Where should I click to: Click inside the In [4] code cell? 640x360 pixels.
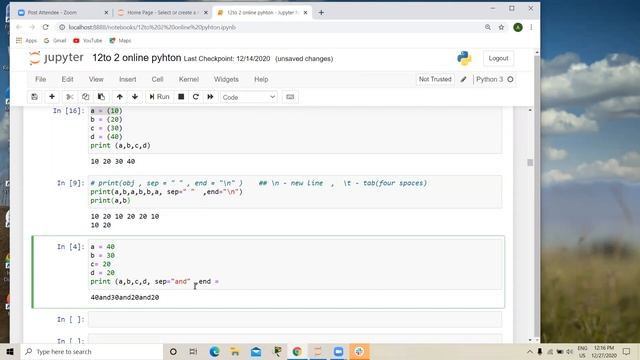tap(295, 264)
